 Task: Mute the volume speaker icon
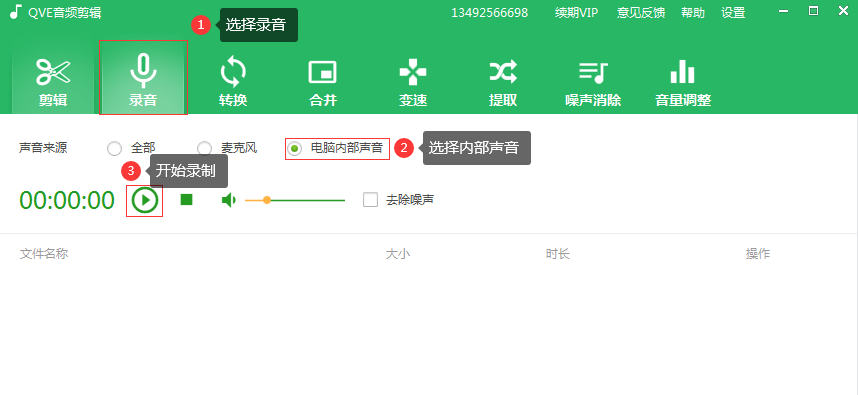pos(228,200)
